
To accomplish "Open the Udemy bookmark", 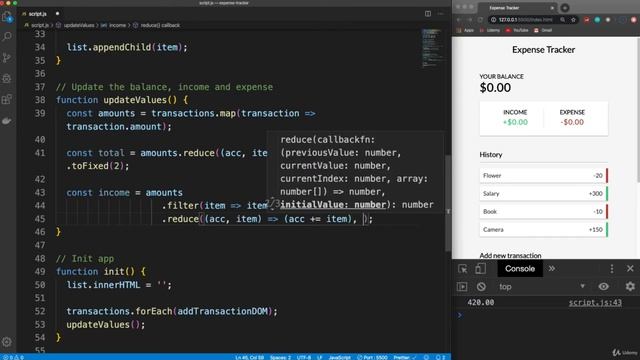I will [489, 30].
